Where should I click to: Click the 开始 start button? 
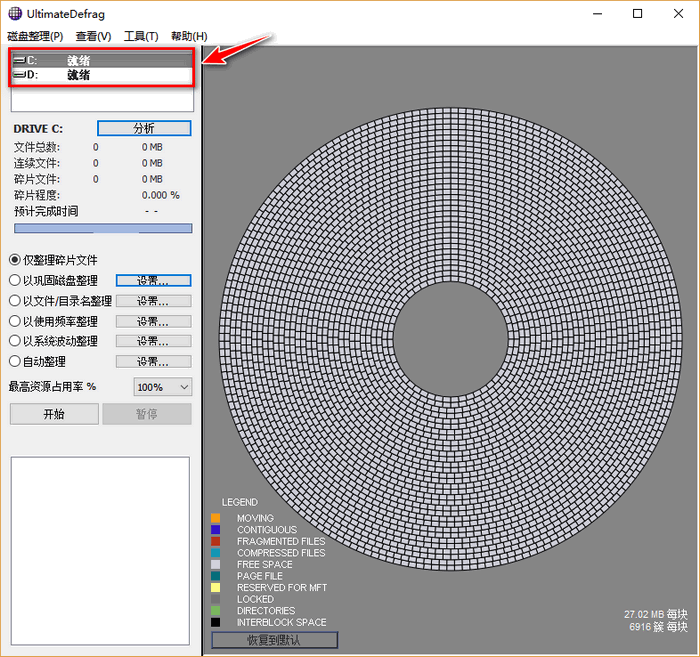click(54, 414)
